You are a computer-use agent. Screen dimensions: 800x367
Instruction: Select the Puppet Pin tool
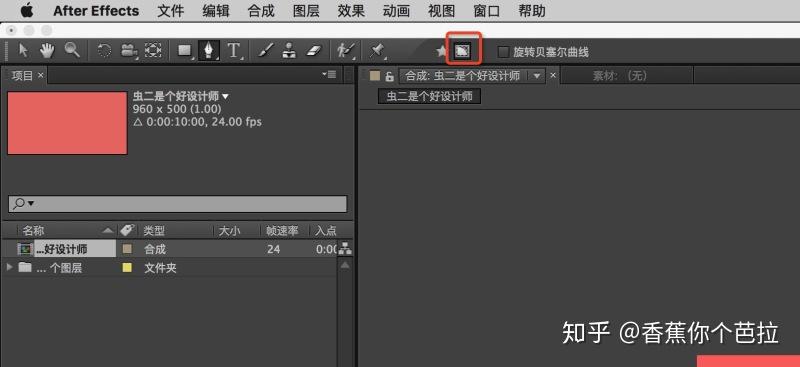[x=377, y=51]
